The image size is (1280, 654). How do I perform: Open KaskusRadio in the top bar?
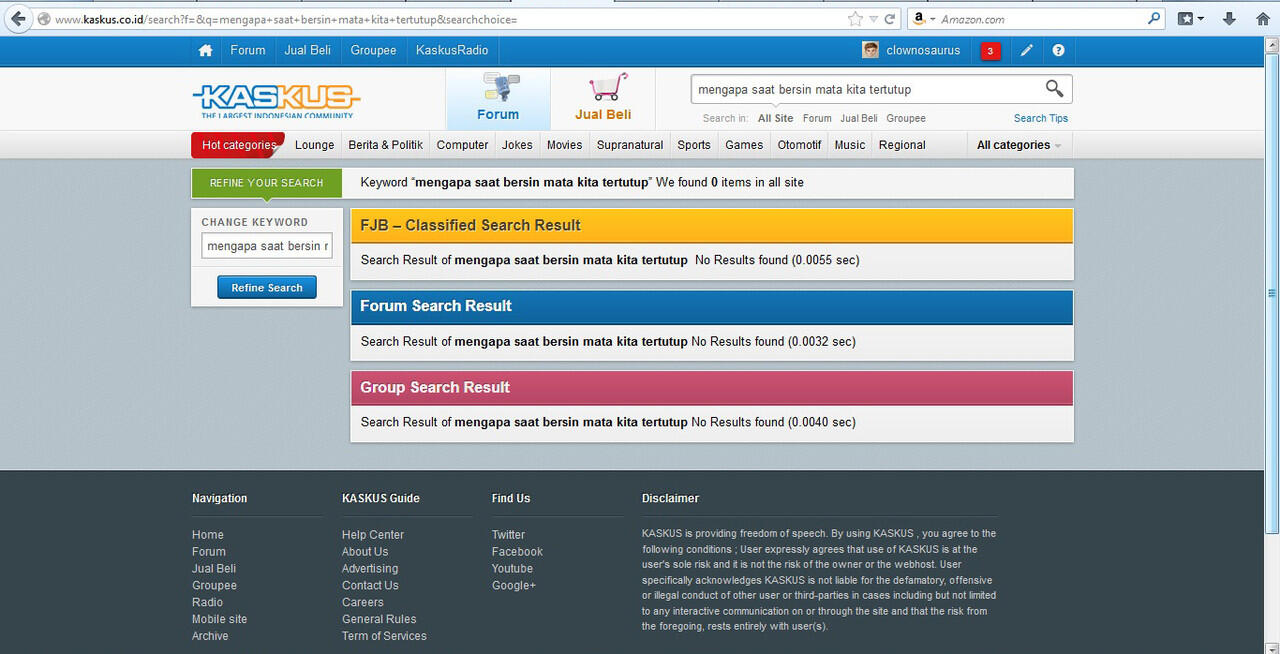pyautogui.click(x=452, y=50)
